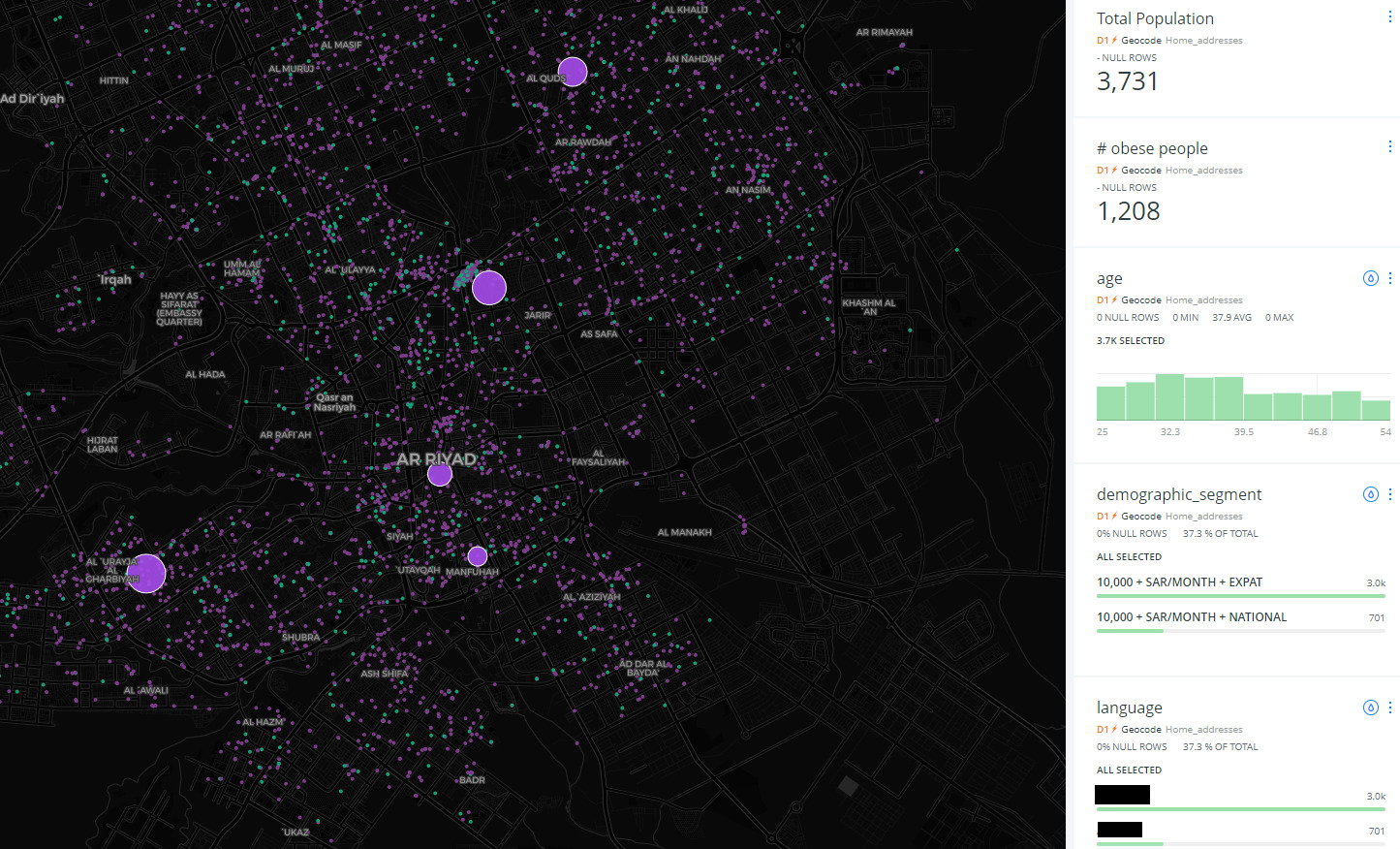Click the purple cluster under Ar Riyad label
Image resolution: width=1400 pixels, height=849 pixels.
coord(440,475)
